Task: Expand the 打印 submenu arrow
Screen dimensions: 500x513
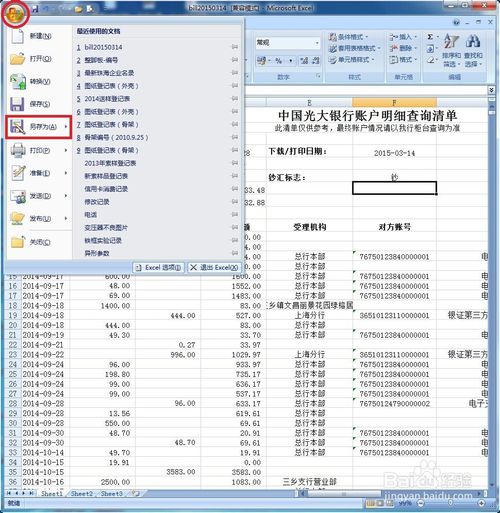Action: click(66, 150)
